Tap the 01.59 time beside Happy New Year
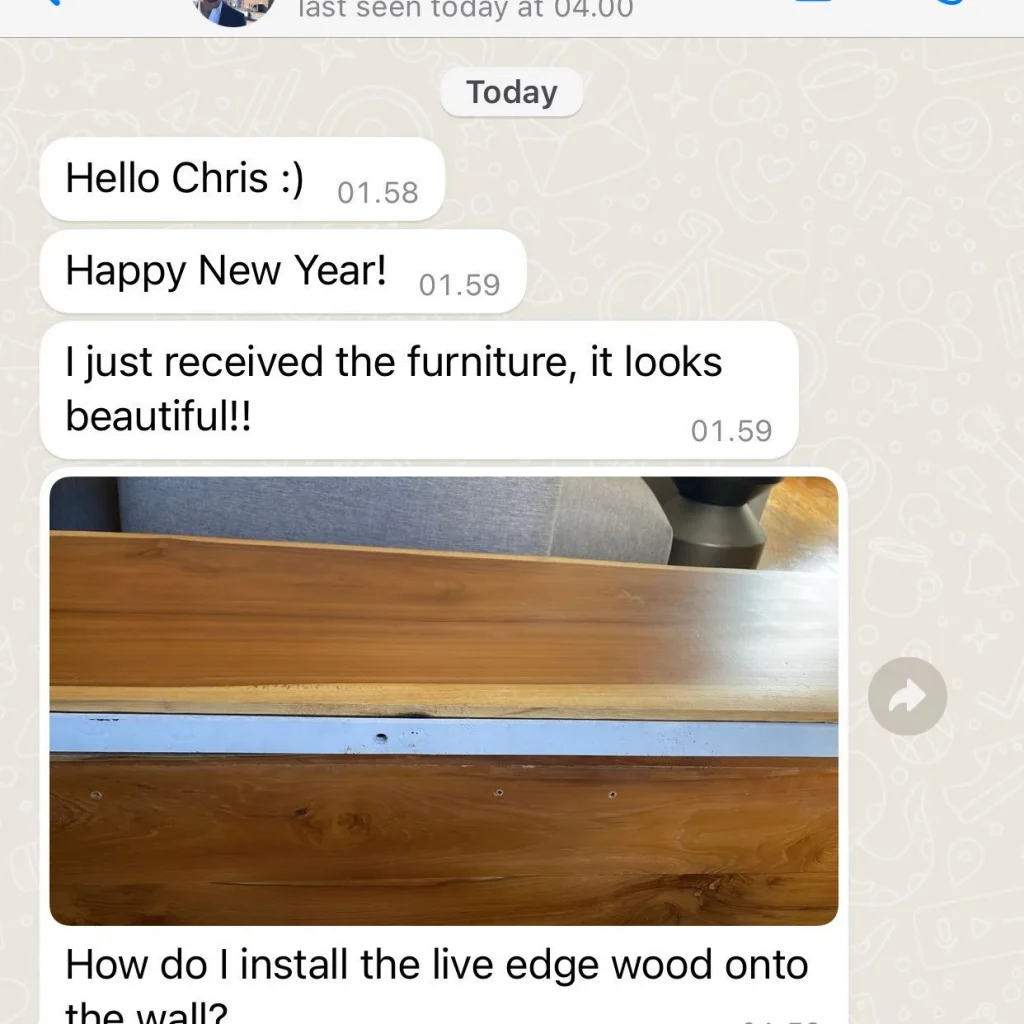This screenshot has height=1024, width=1024. click(459, 285)
